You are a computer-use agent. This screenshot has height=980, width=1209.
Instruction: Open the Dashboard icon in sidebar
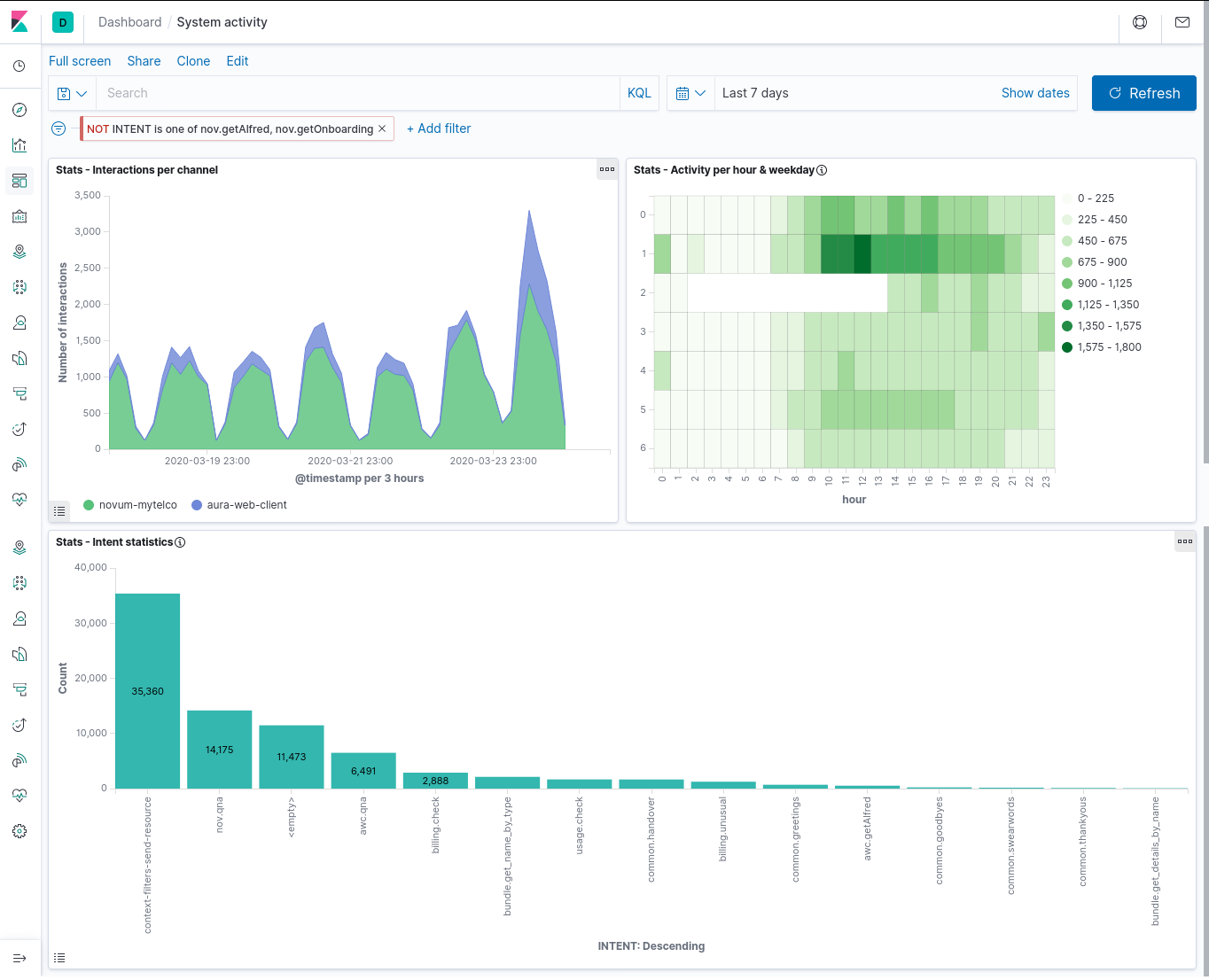point(19,181)
